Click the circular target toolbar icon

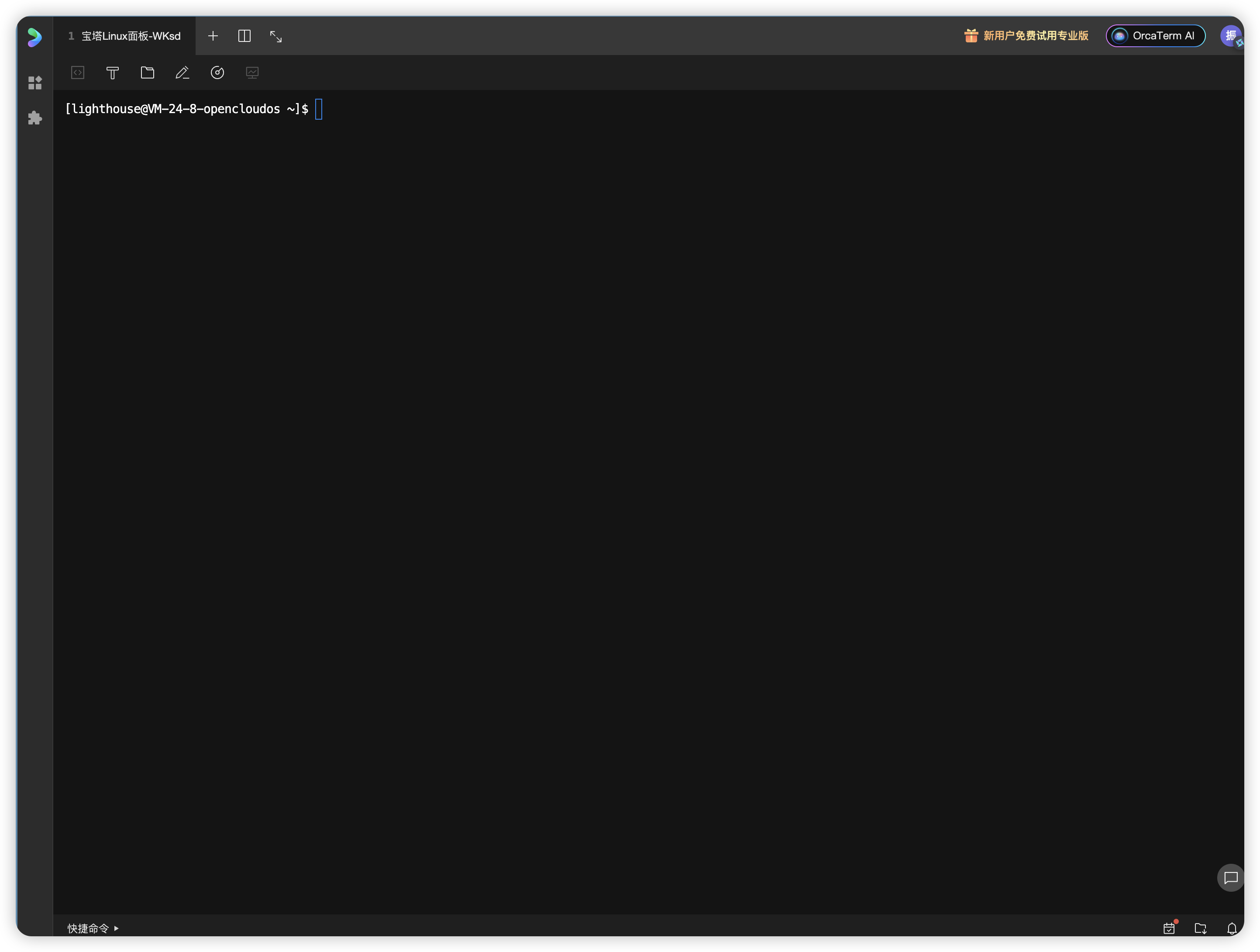pyautogui.click(x=217, y=72)
